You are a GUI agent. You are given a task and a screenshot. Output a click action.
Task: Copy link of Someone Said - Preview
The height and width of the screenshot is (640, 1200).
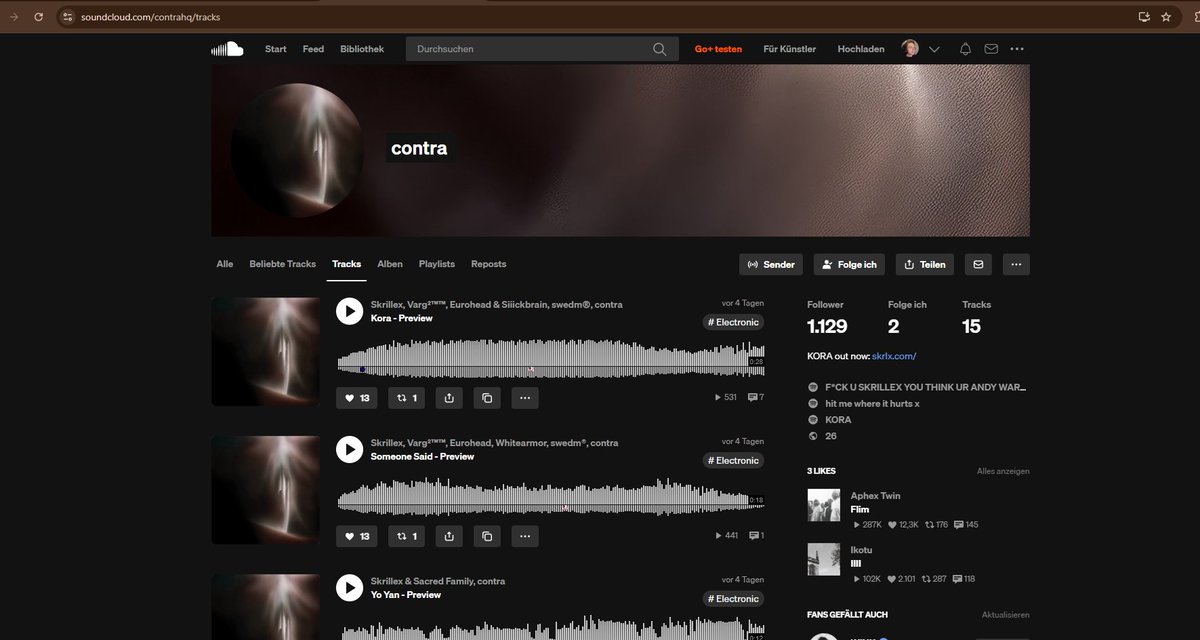tap(487, 536)
